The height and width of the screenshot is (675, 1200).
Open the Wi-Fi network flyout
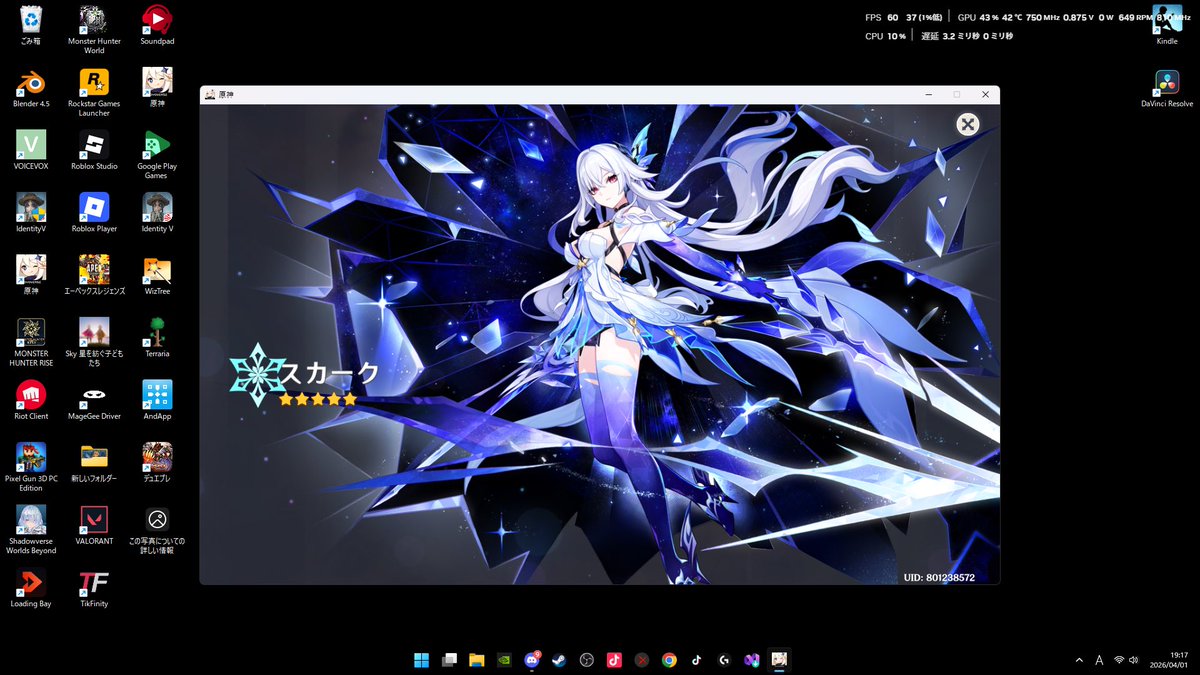click(x=1119, y=660)
